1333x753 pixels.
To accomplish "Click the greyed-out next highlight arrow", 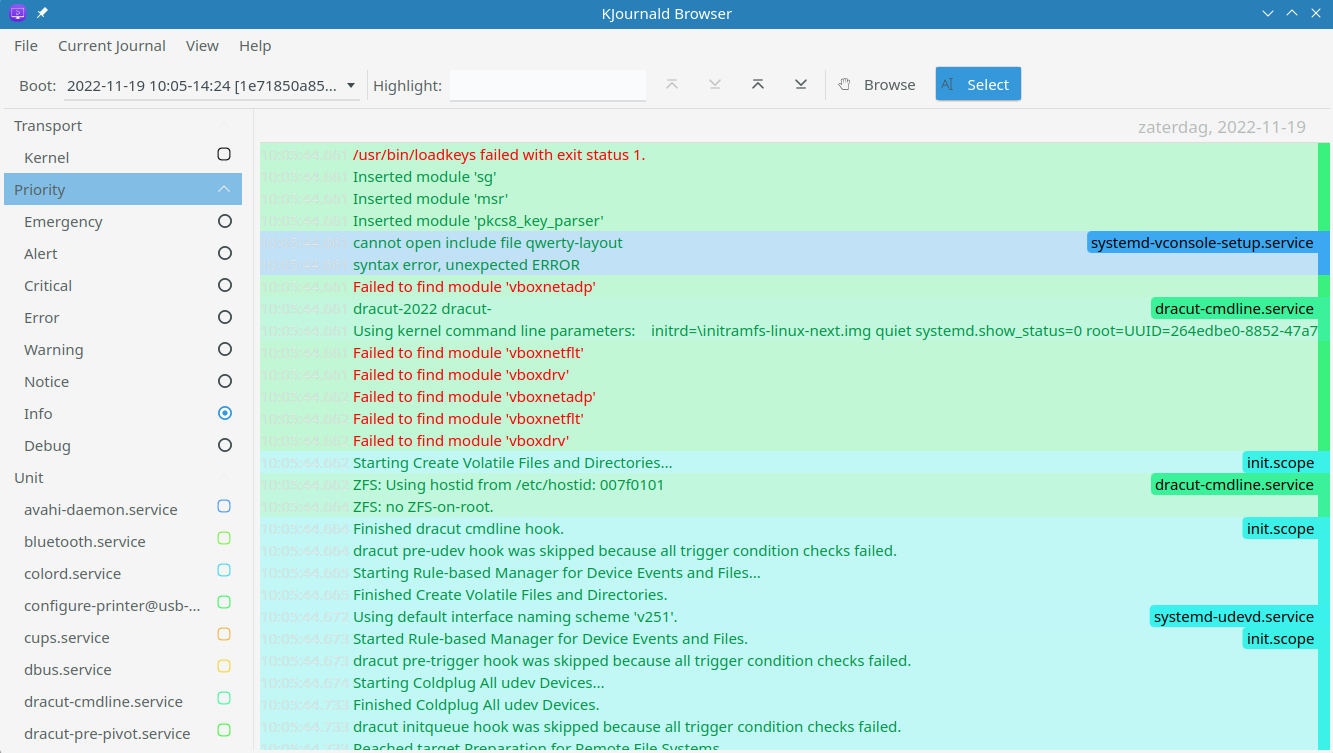I will pyautogui.click(x=715, y=85).
